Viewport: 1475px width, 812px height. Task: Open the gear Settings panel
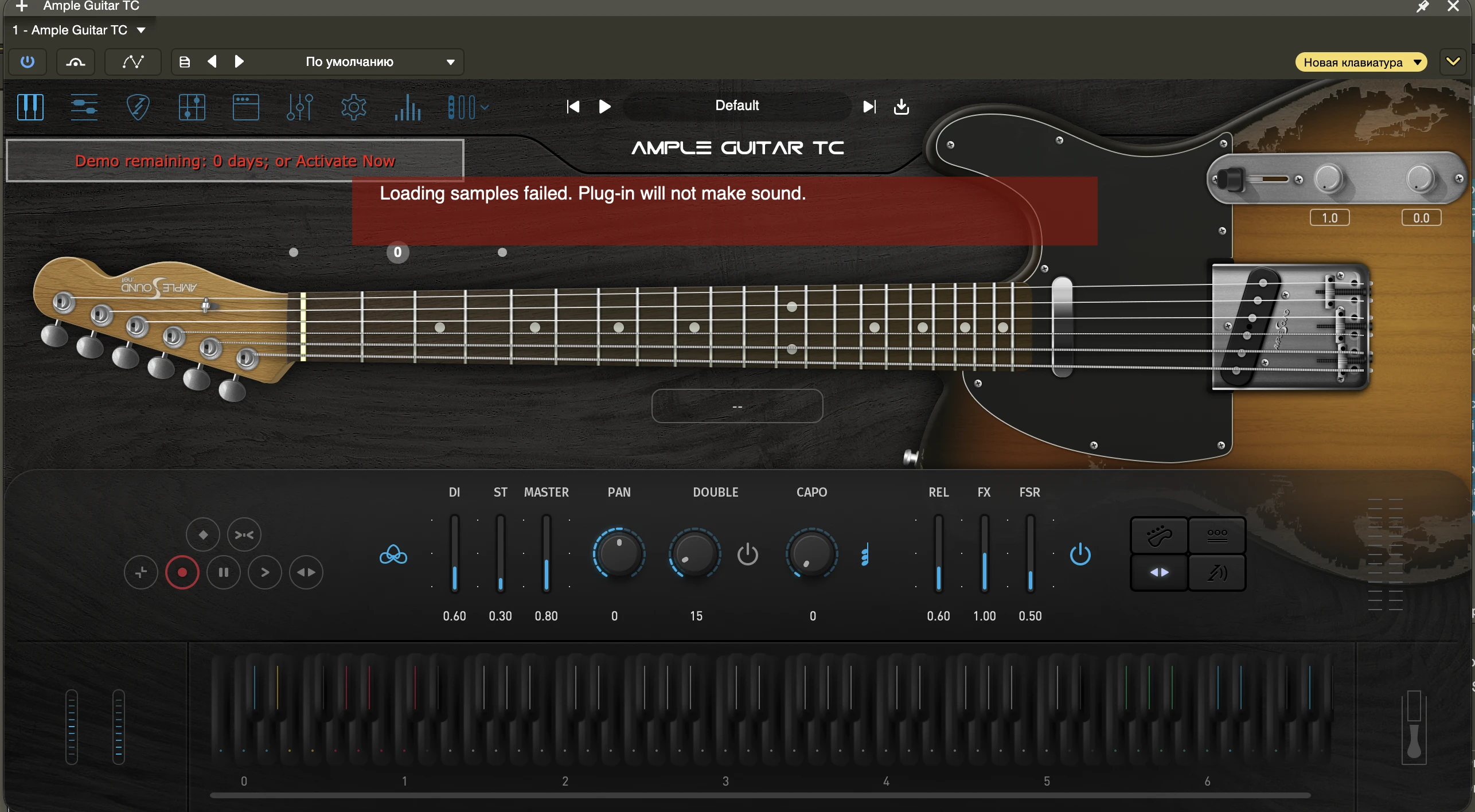[x=353, y=107]
